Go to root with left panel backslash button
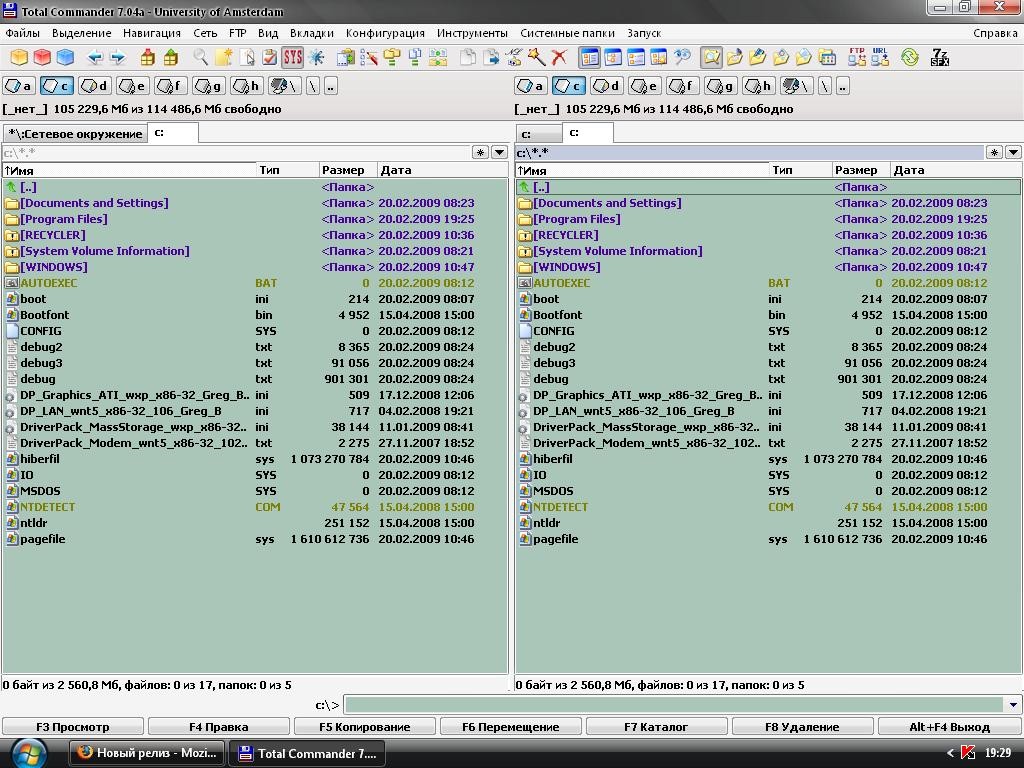The width and height of the screenshot is (1024, 768). pos(313,86)
